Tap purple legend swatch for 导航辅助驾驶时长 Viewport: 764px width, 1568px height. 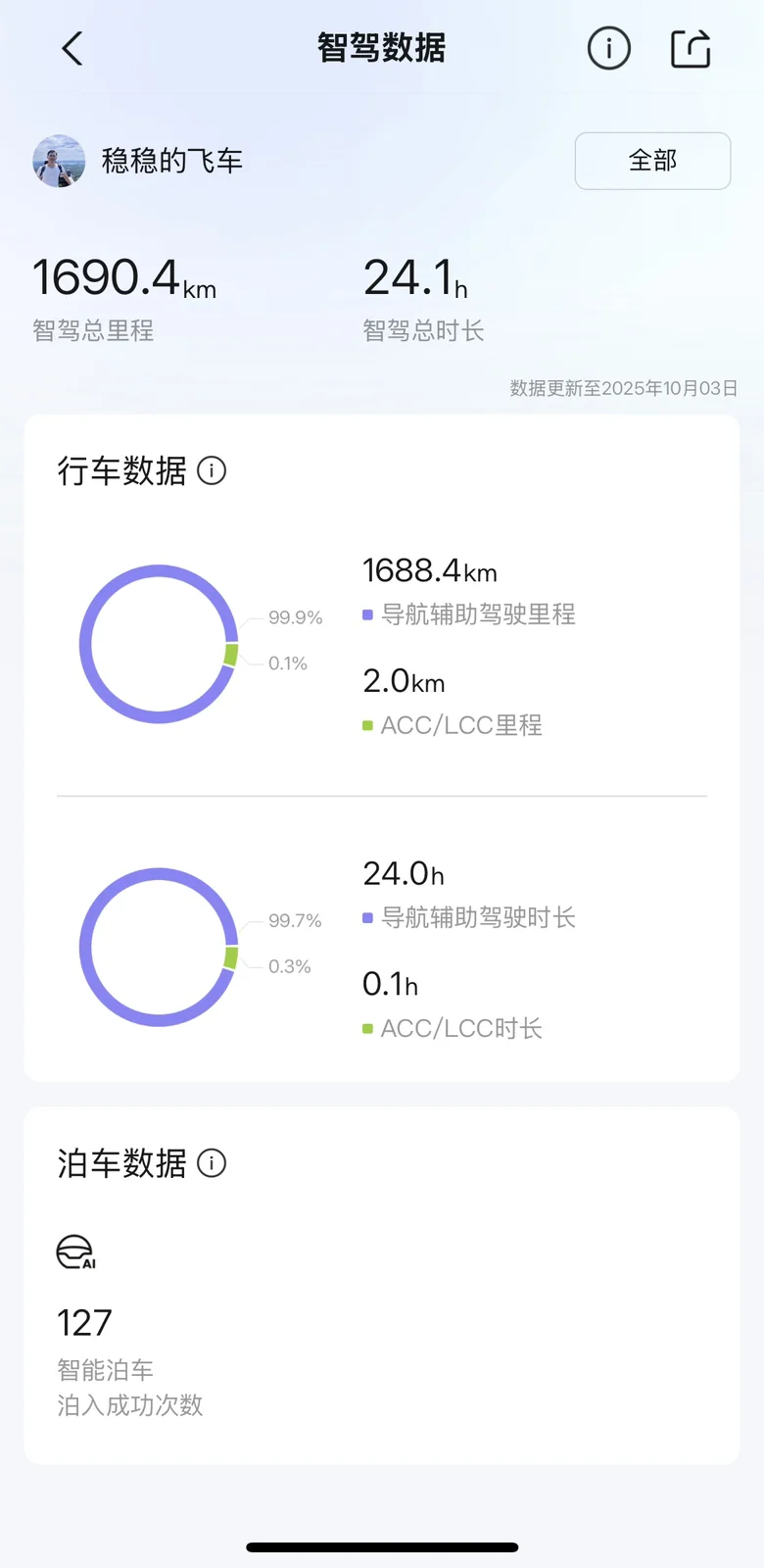click(367, 918)
